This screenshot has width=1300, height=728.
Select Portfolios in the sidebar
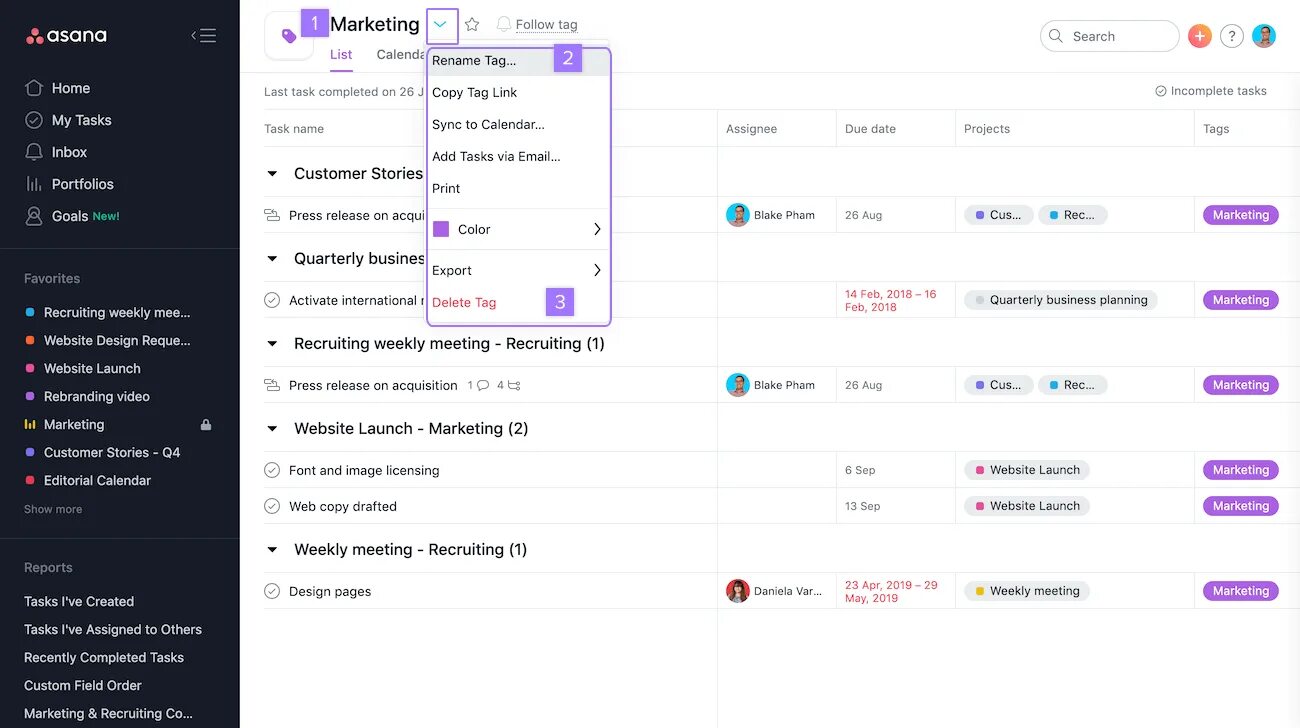tap(80, 183)
